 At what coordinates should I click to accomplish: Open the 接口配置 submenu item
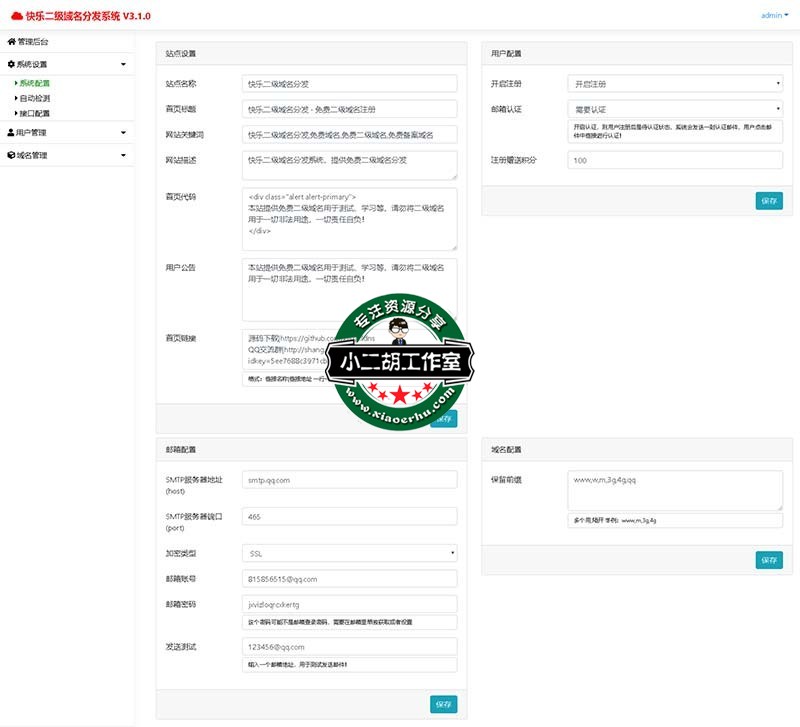35,113
